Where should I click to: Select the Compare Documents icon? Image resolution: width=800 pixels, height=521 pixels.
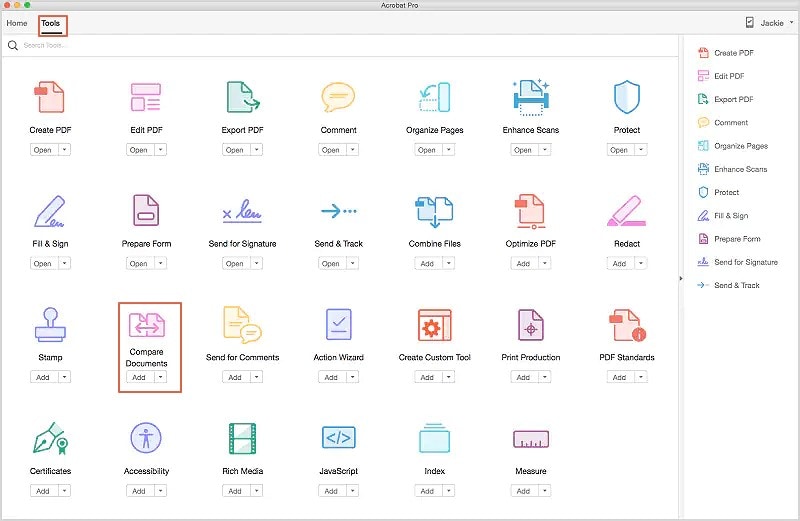(x=146, y=325)
